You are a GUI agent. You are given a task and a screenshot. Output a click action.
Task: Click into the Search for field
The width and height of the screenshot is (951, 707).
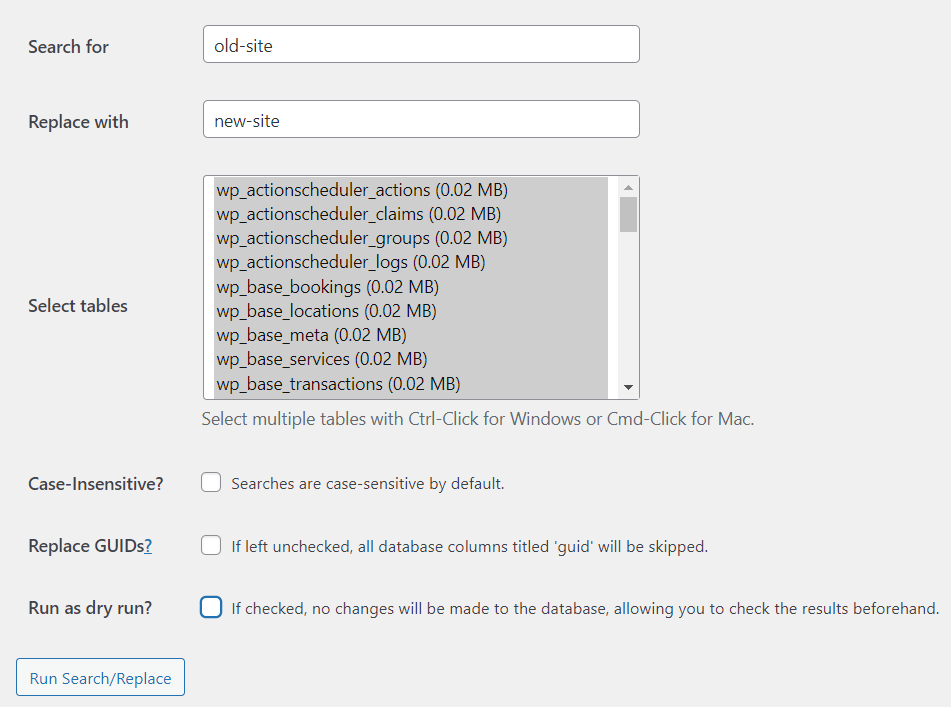422,44
